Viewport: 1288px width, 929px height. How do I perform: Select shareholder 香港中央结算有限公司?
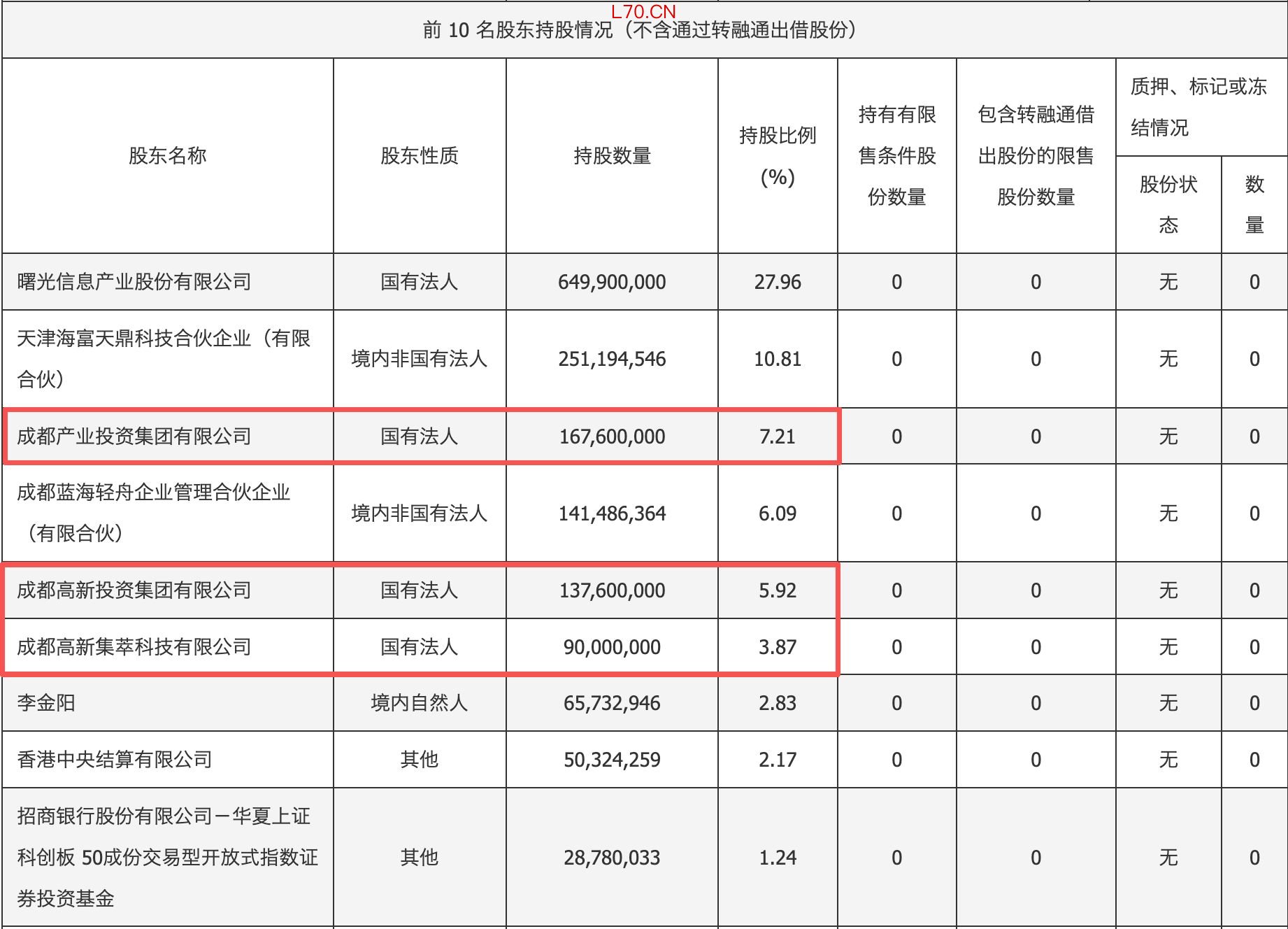point(115,760)
